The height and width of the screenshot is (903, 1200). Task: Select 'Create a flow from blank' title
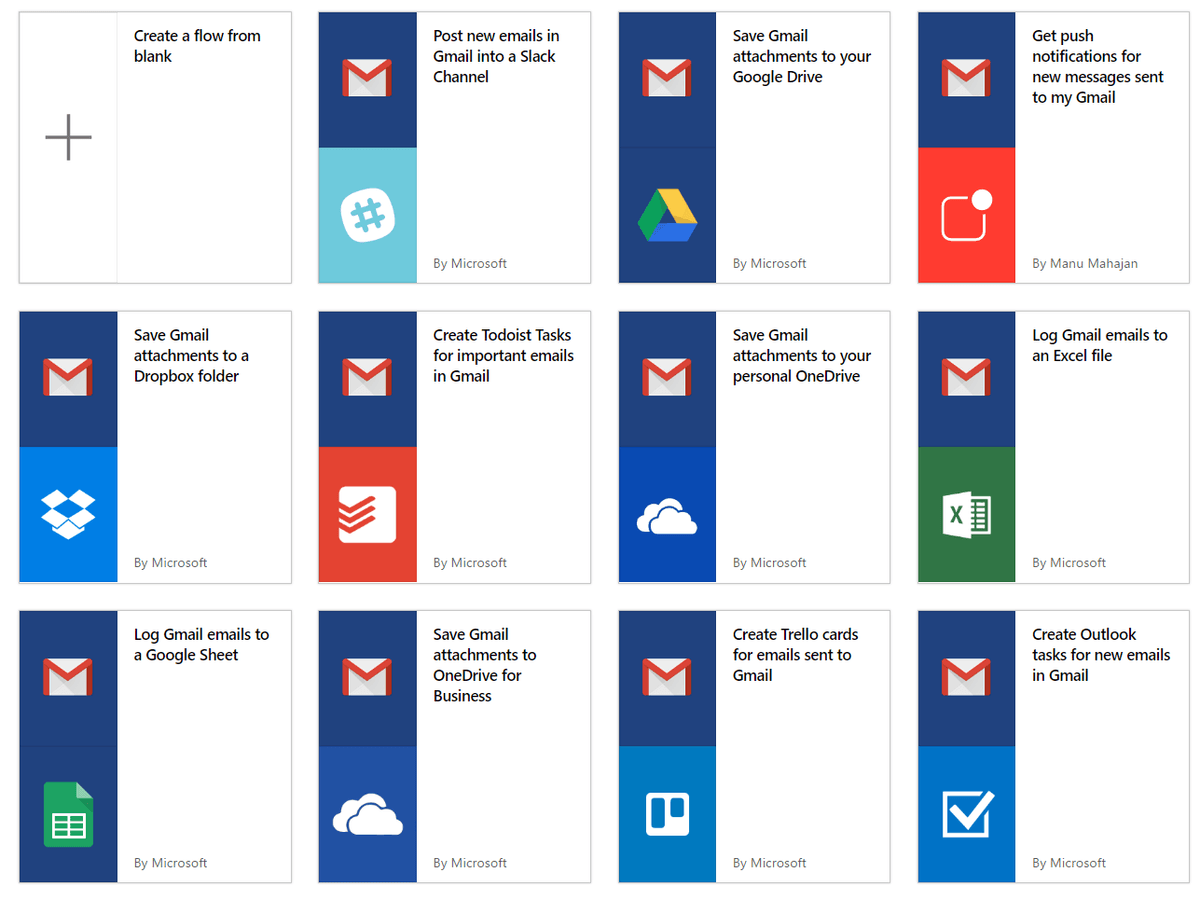197,46
